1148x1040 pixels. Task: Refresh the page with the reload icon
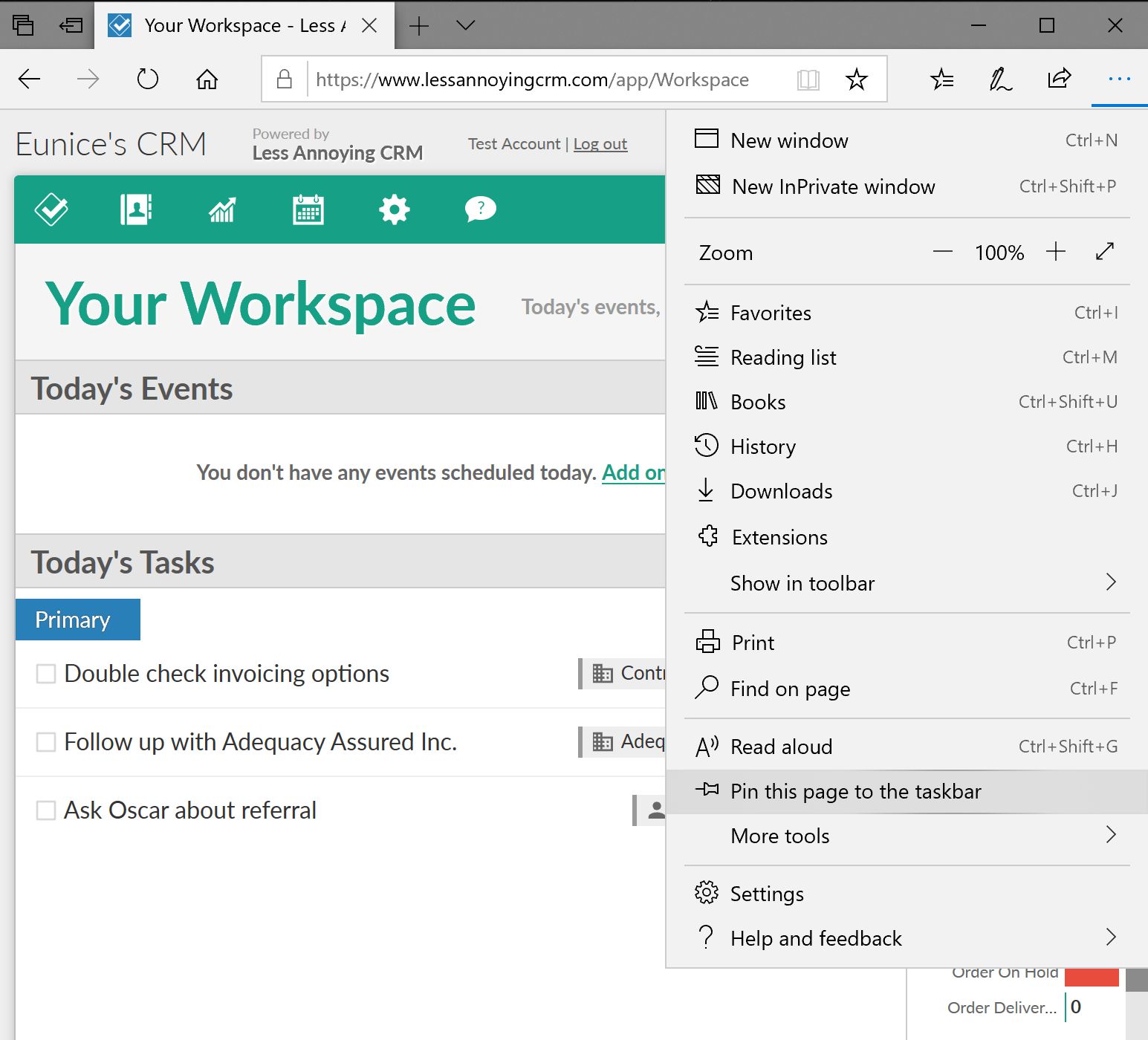[x=148, y=79]
